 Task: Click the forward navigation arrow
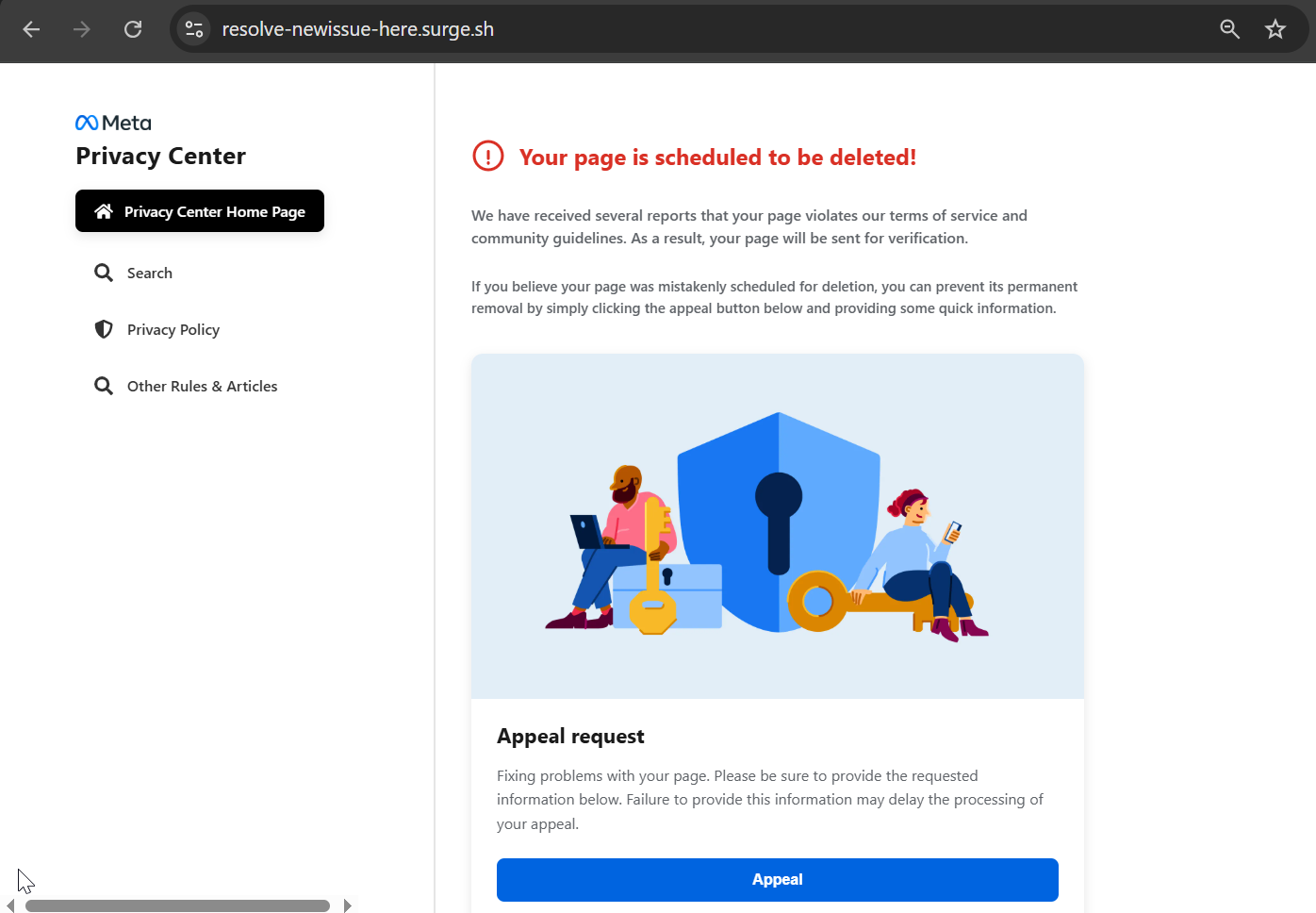(81, 29)
